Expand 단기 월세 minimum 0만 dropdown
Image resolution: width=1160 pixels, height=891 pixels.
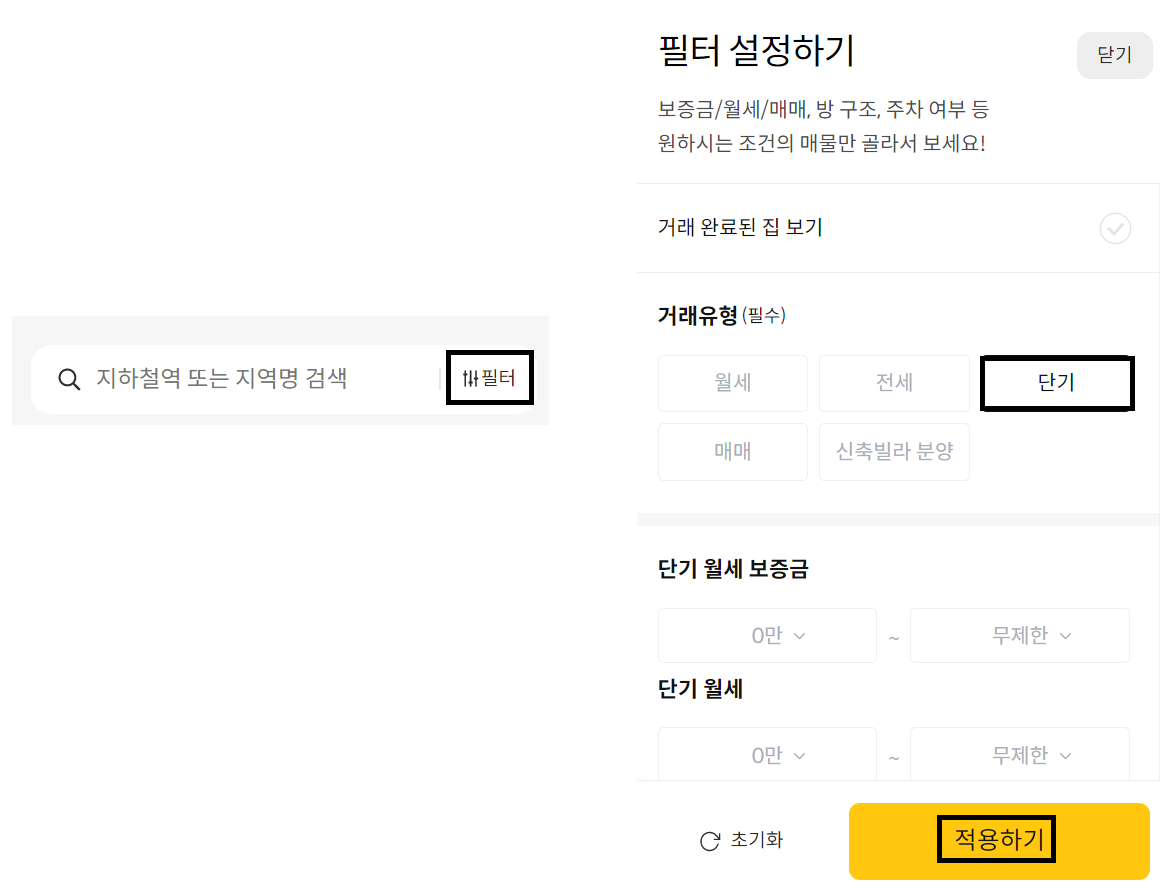(767, 755)
